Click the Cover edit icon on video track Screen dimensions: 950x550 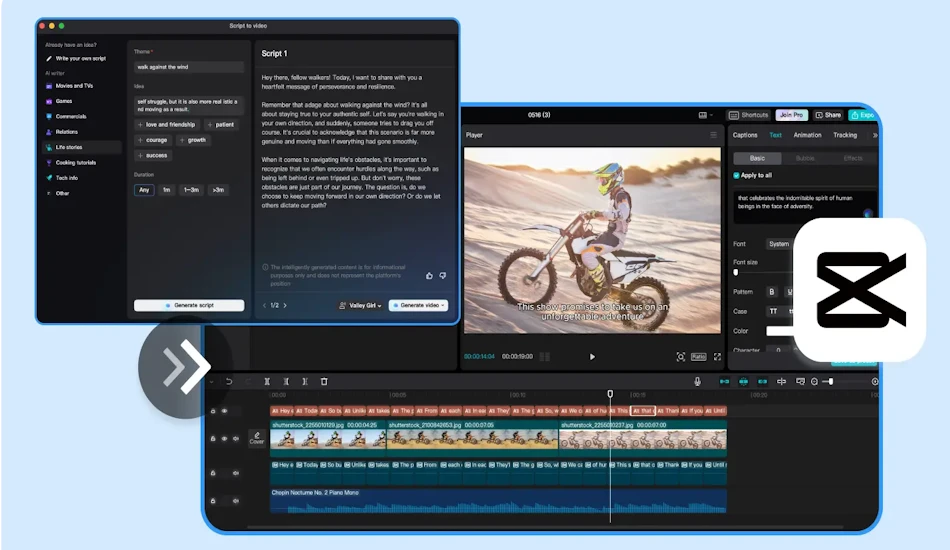(x=257, y=438)
